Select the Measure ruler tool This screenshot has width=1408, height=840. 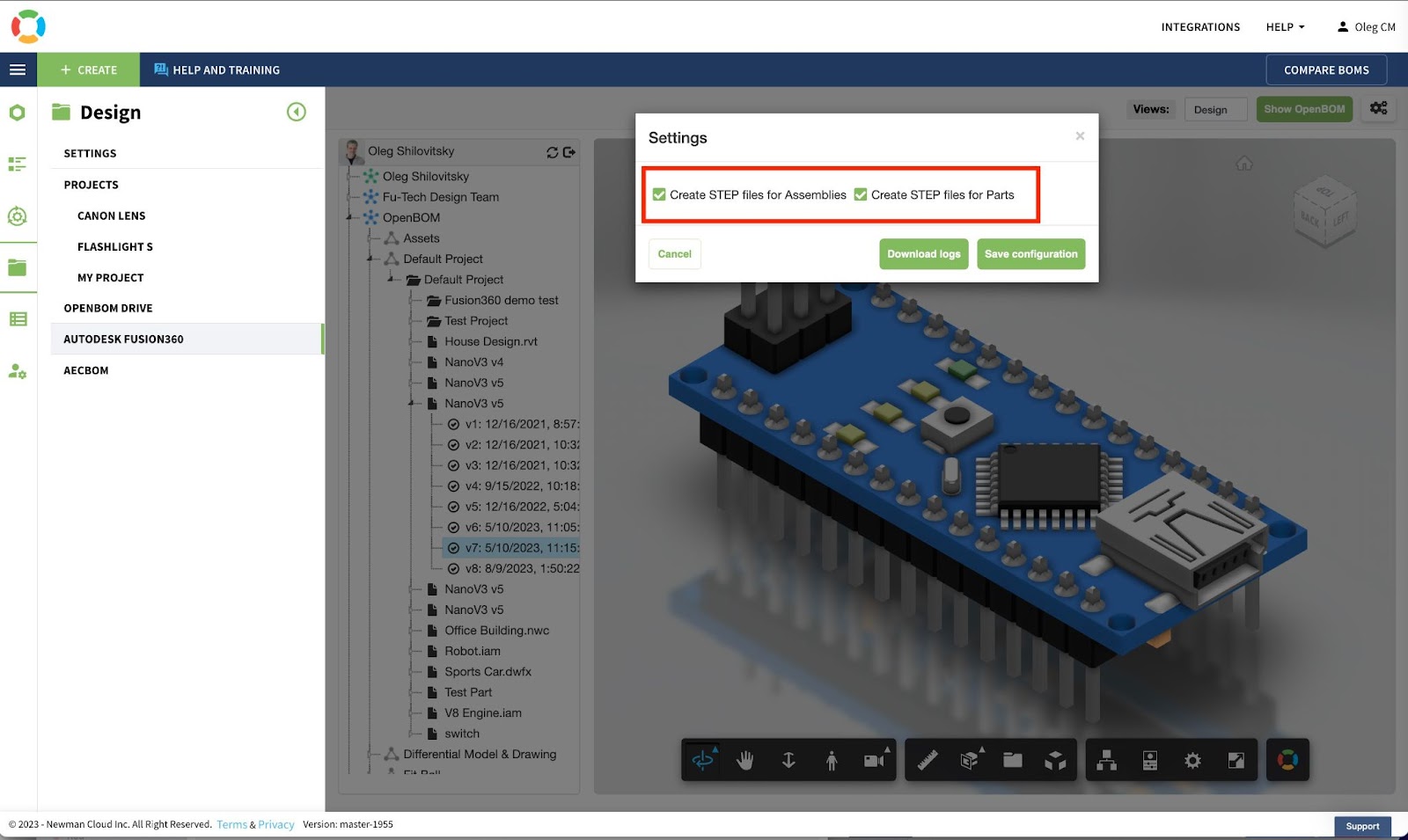(928, 760)
